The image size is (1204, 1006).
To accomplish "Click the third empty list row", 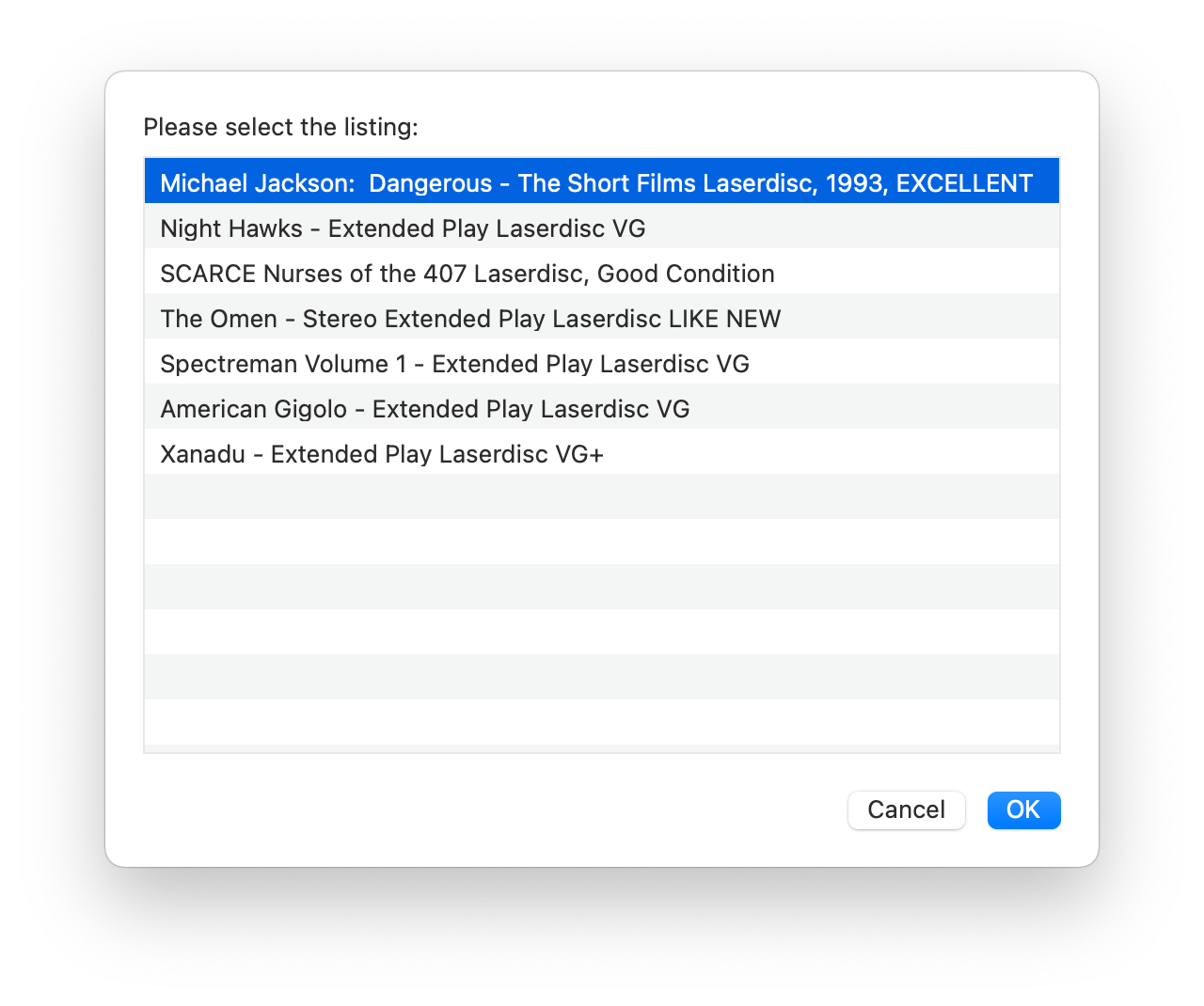I will tap(602, 587).
